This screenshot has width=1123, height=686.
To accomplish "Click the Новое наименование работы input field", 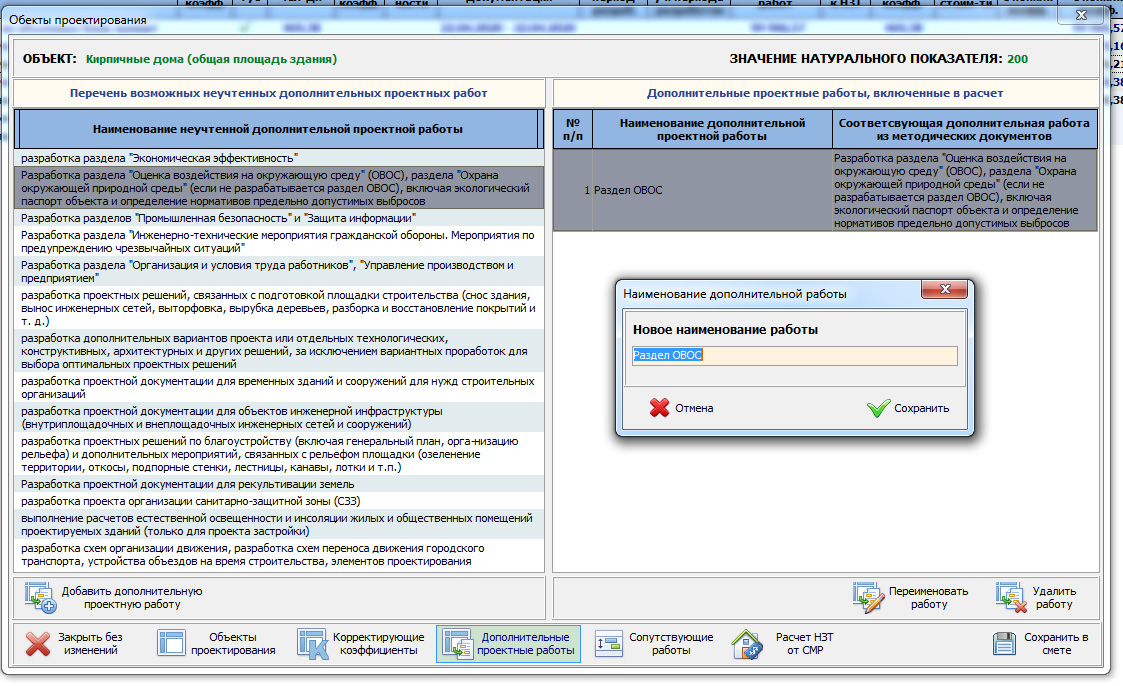I will click(x=794, y=355).
